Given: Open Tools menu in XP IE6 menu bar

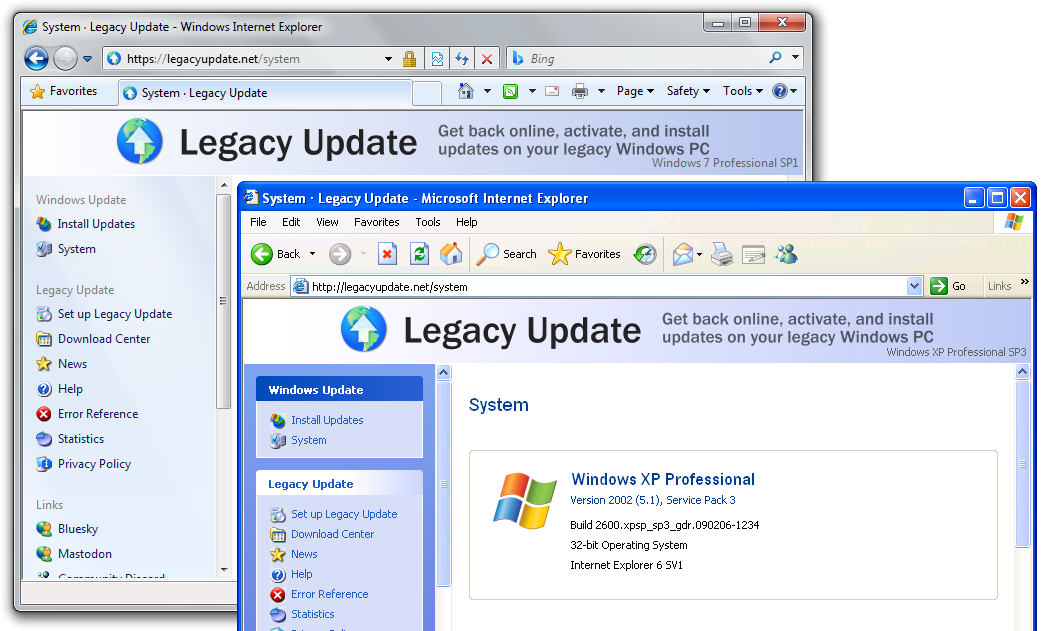Looking at the screenshot, I should tap(427, 222).
